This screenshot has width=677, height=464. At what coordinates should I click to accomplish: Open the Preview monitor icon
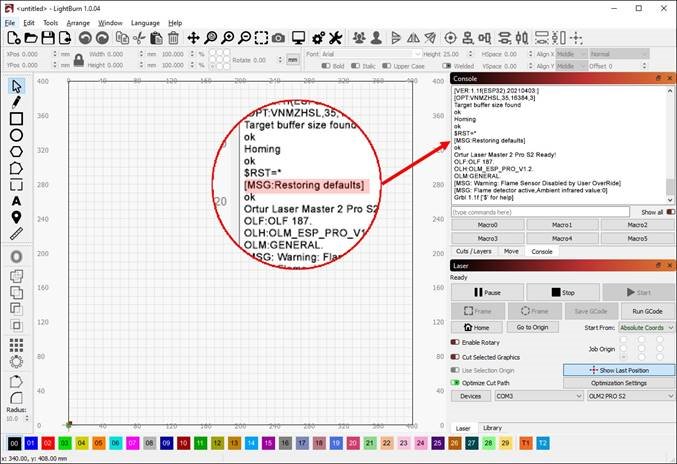click(298, 38)
